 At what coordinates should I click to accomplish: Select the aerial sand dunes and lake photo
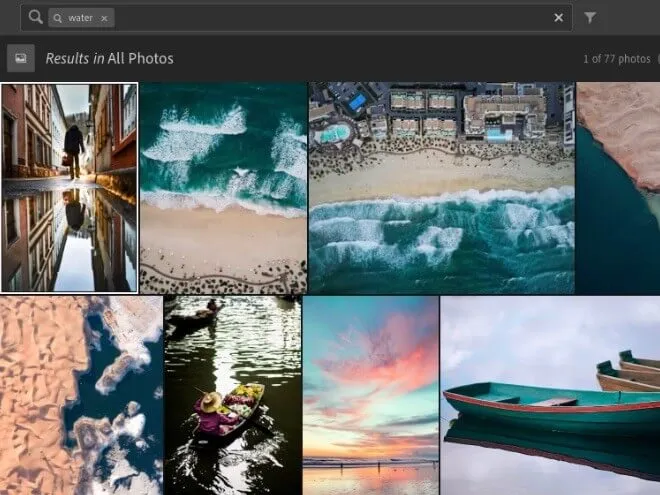coord(81,395)
